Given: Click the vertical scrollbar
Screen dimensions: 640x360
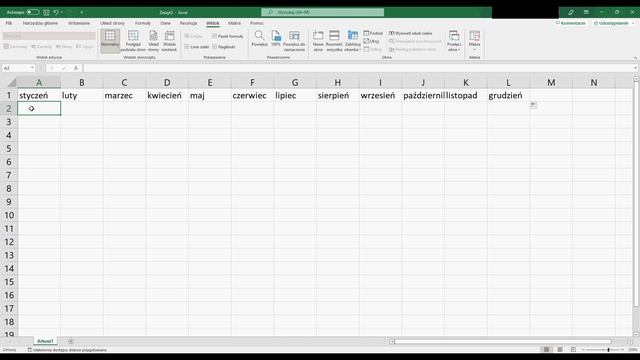Looking at the screenshot, I should [x=636, y=194].
